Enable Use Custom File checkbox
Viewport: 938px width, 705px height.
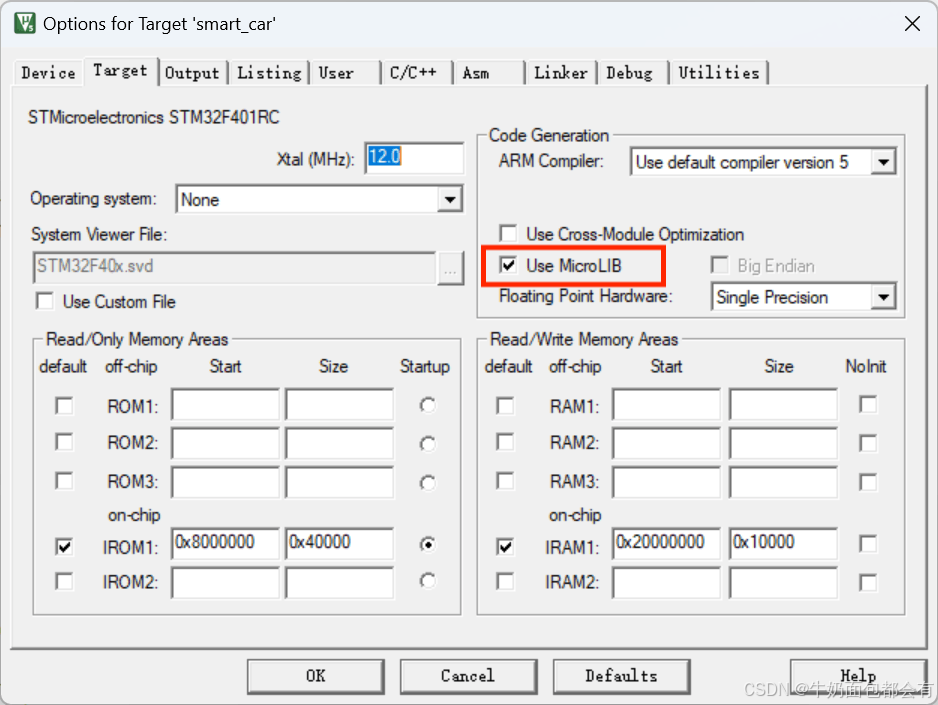[x=45, y=301]
